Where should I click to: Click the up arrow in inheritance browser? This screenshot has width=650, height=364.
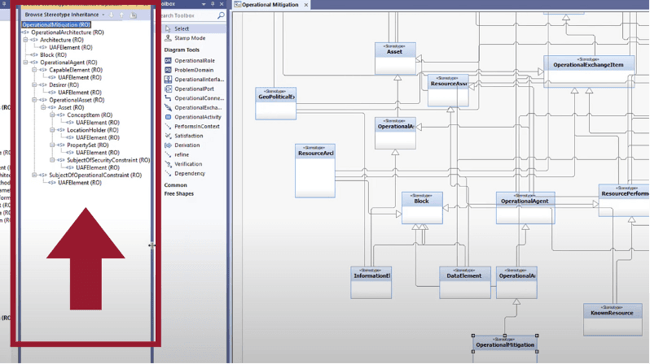pyautogui.click(x=121, y=15)
